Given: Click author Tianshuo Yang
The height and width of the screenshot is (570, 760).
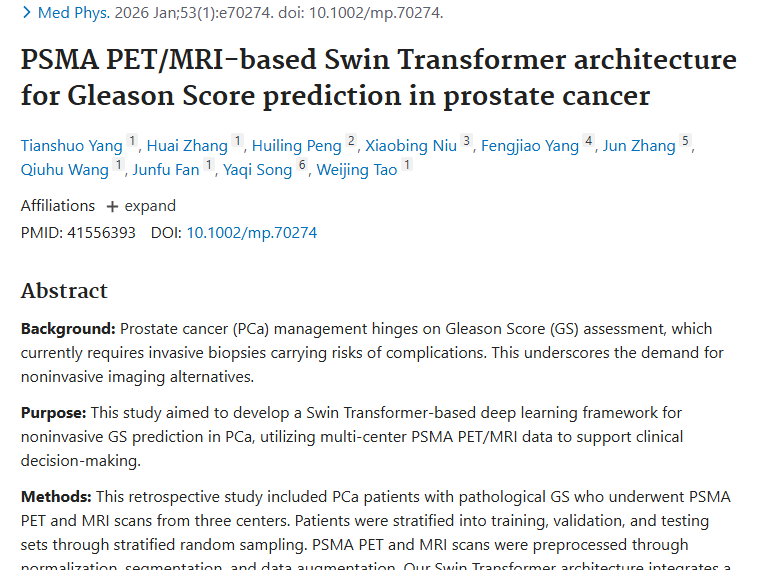Looking at the screenshot, I should pyautogui.click(x=71, y=146).
